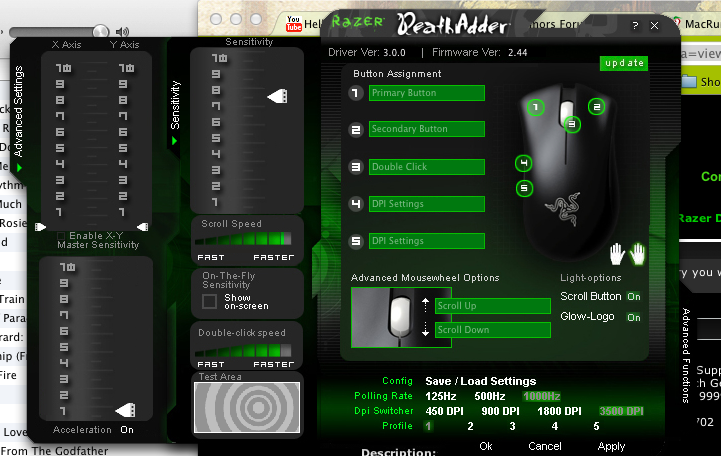Switch to Profile 1
Image resolution: width=721 pixels, height=456 pixels.
pyautogui.click(x=428, y=426)
